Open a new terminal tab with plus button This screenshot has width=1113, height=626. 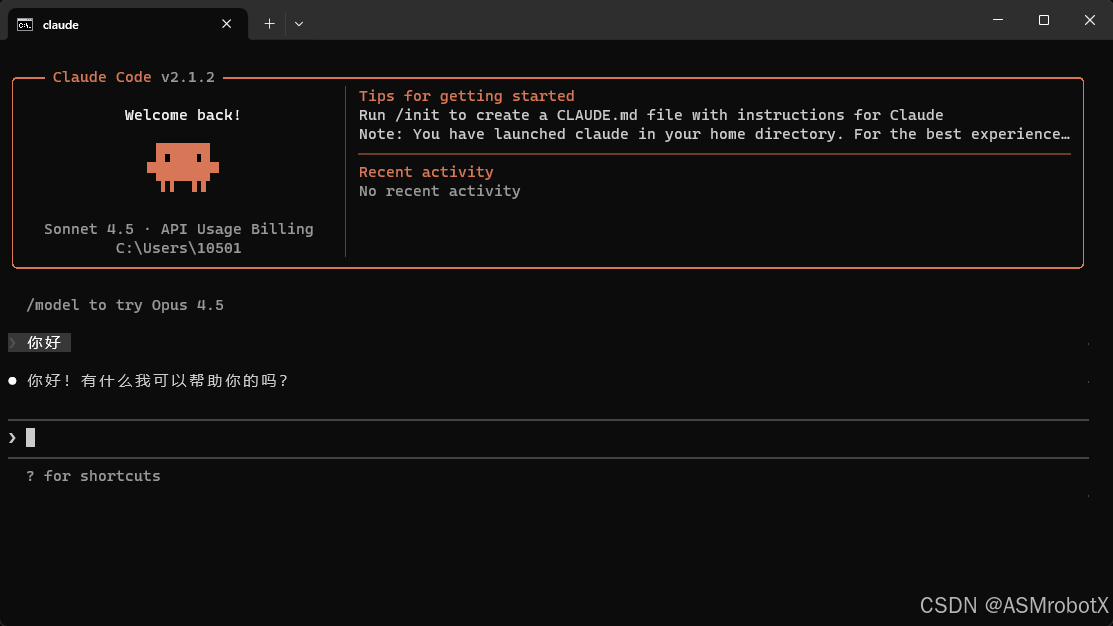269,23
